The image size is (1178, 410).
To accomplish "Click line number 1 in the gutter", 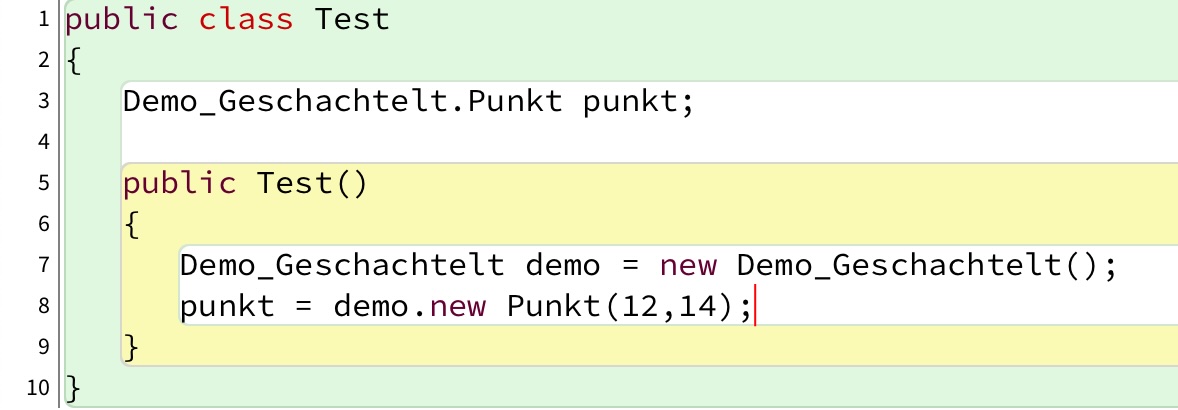I will [x=44, y=19].
